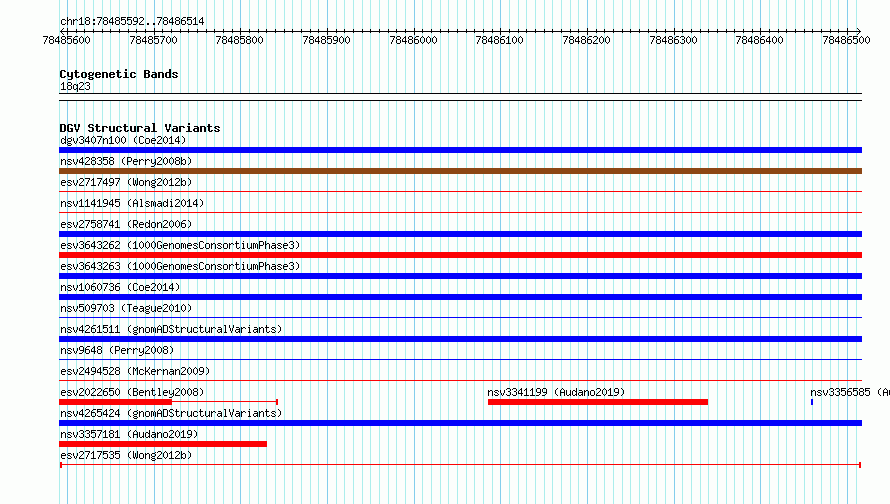Screen dimensions: 890x504
Task: Click ruler position 78486500
Action: [x=846, y=40]
